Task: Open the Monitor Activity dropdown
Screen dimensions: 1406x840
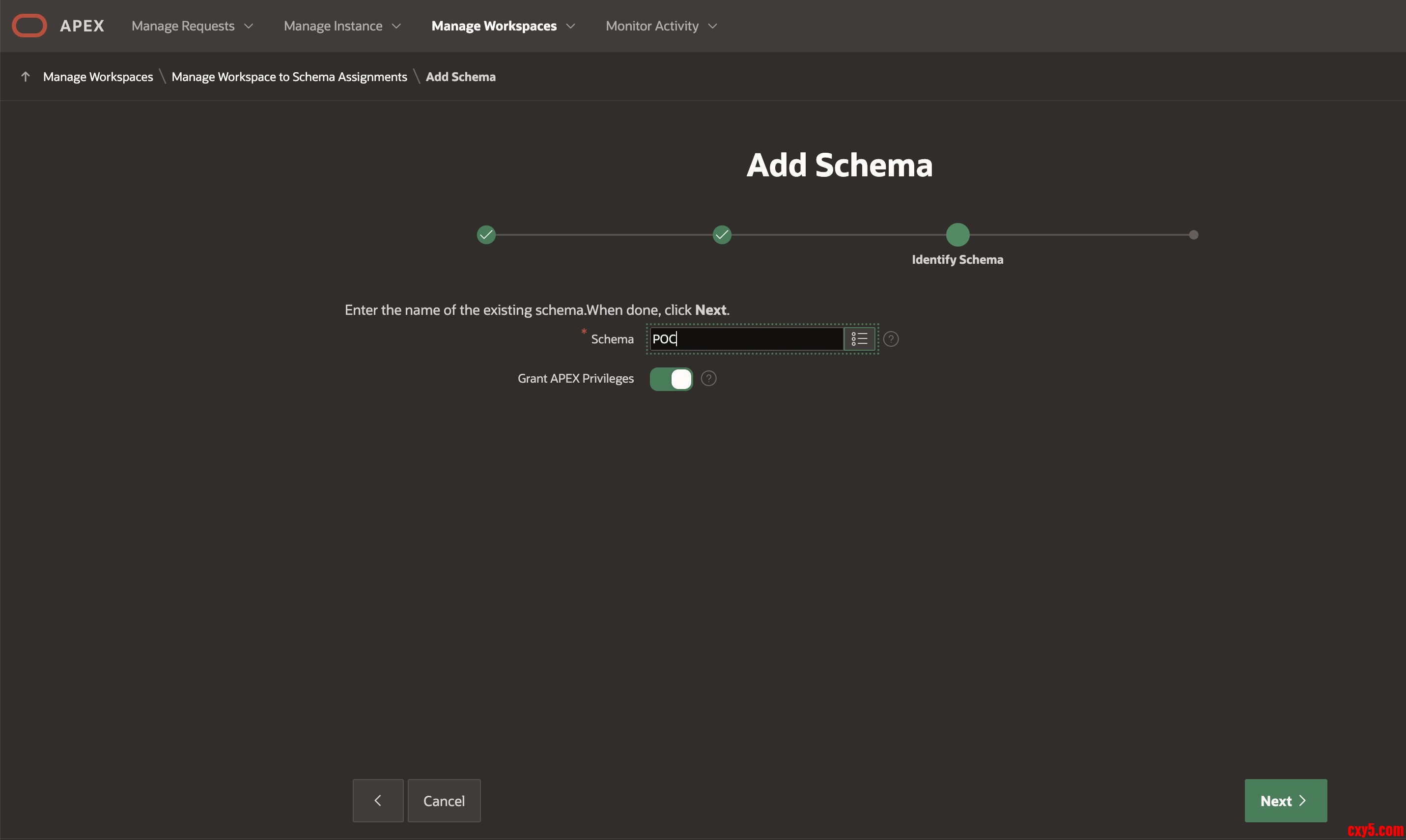Action: point(661,26)
